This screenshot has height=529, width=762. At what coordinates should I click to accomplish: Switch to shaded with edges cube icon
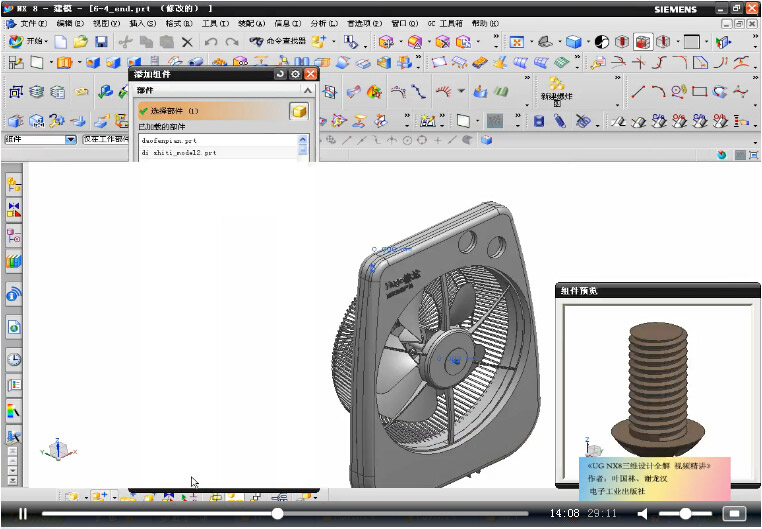[x=574, y=42]
